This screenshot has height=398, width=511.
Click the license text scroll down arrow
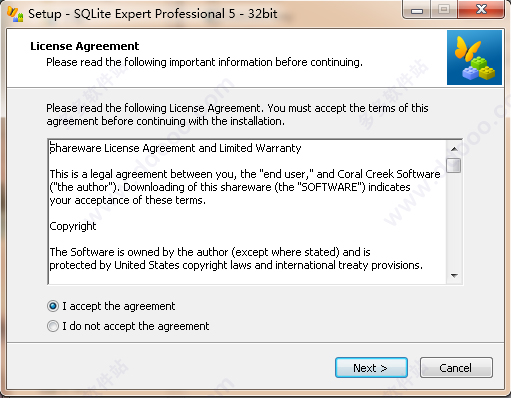(454, 276)
